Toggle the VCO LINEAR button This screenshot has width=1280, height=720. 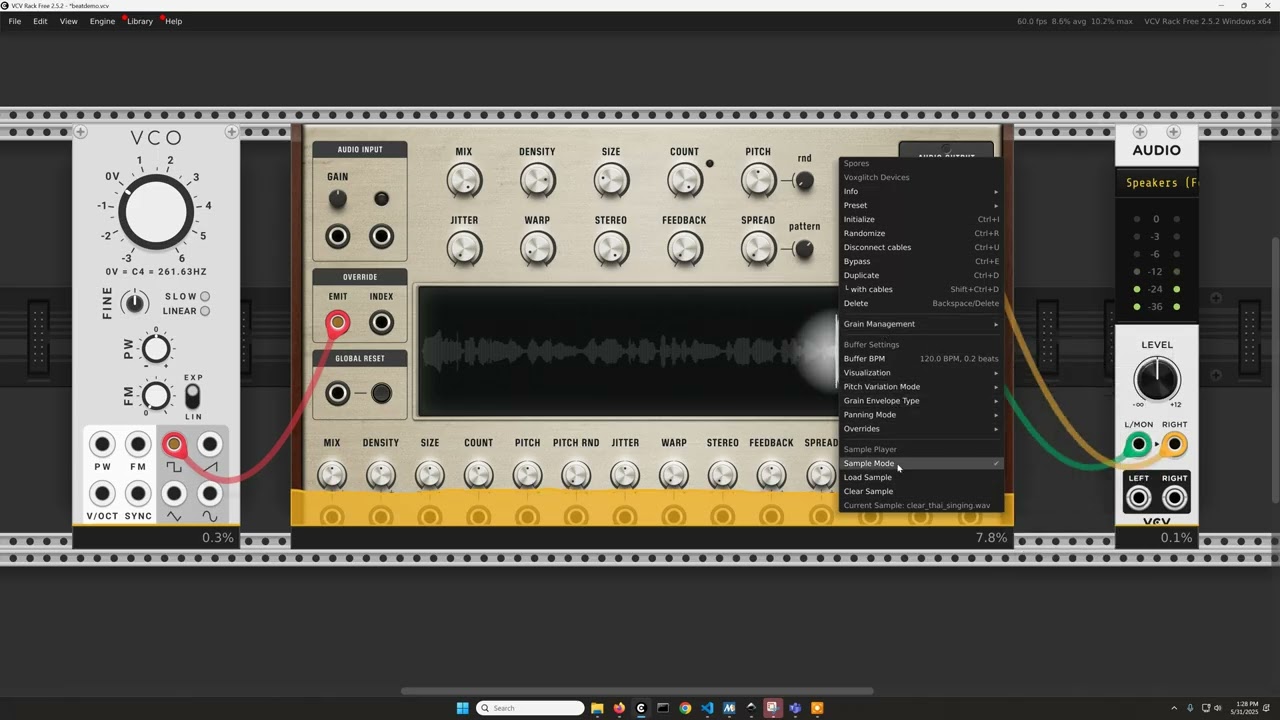(205, 311)
